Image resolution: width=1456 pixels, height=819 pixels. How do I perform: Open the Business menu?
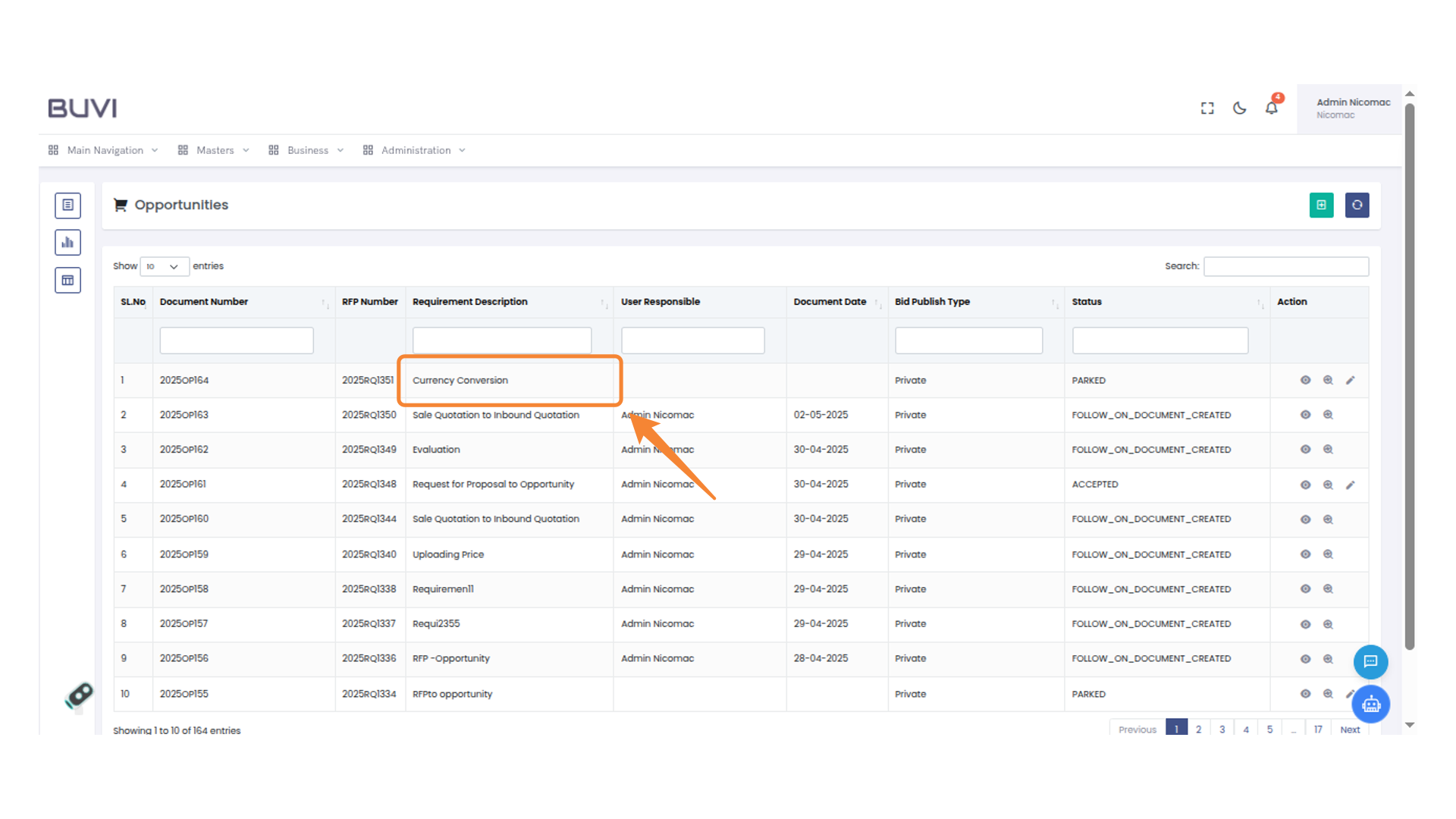tap(306, 150)
